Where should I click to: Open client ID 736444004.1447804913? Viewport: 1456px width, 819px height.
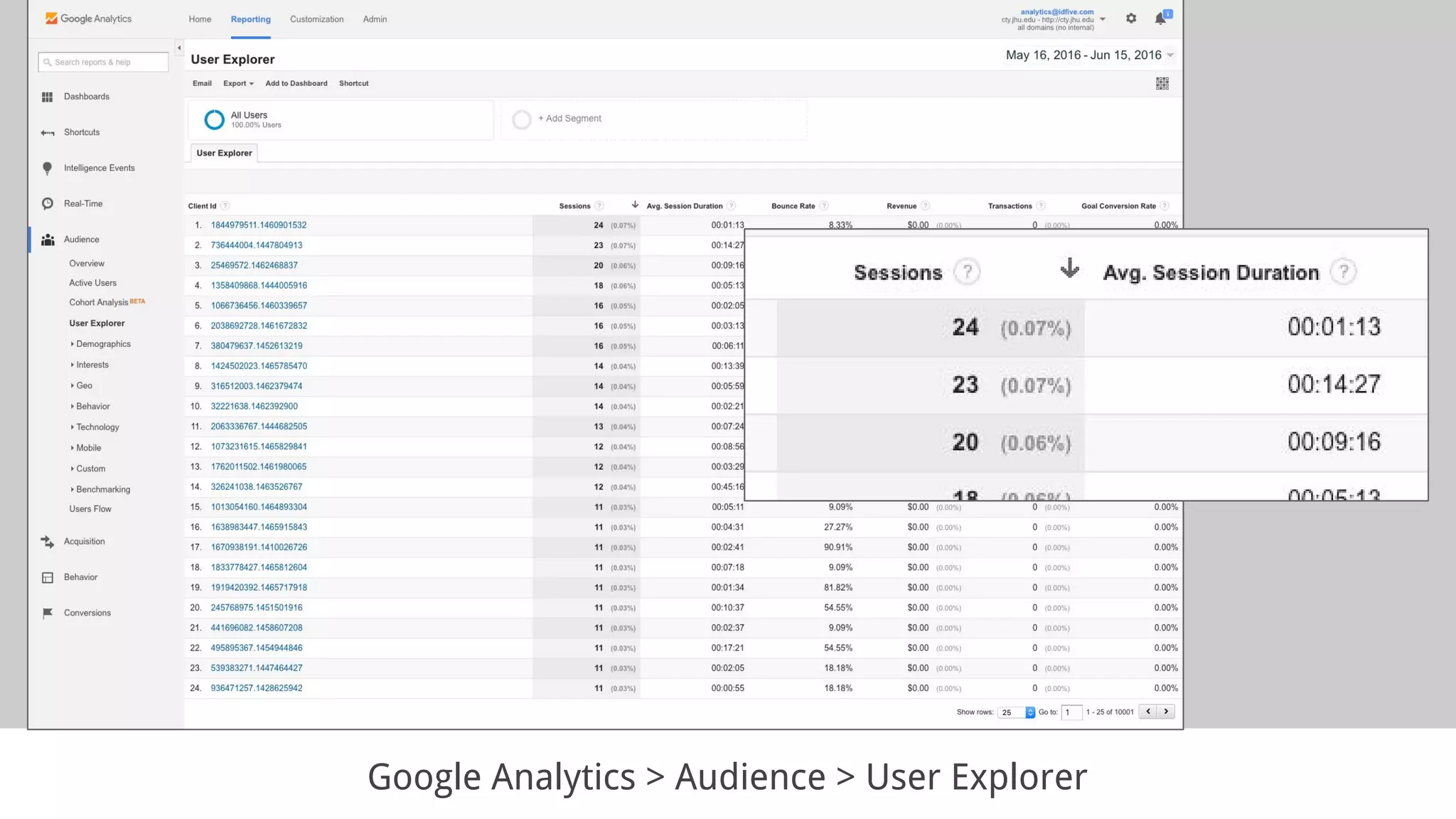pyautogui.click(x=256, y=245)
